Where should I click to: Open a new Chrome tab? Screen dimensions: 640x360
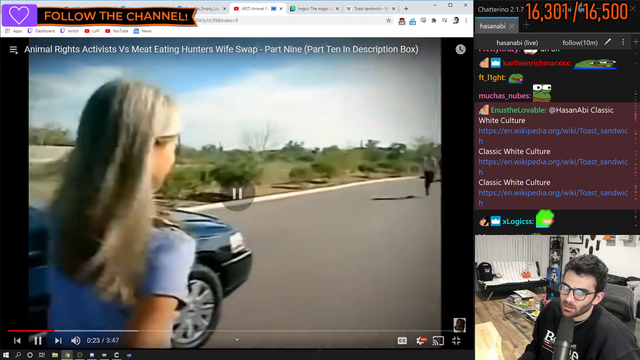[406, 9]
